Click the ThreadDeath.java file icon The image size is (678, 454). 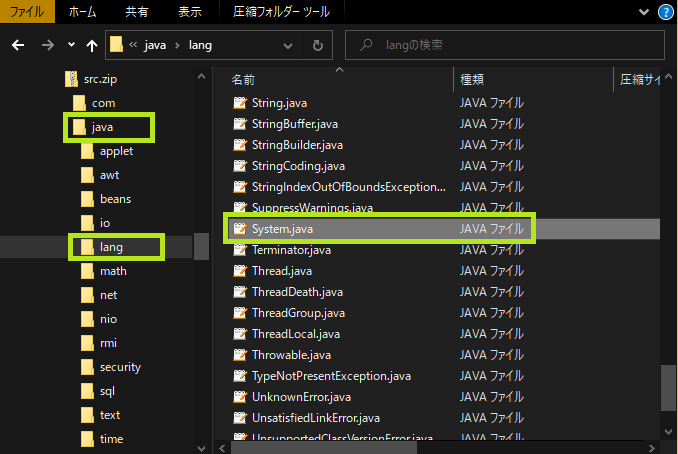240,292
